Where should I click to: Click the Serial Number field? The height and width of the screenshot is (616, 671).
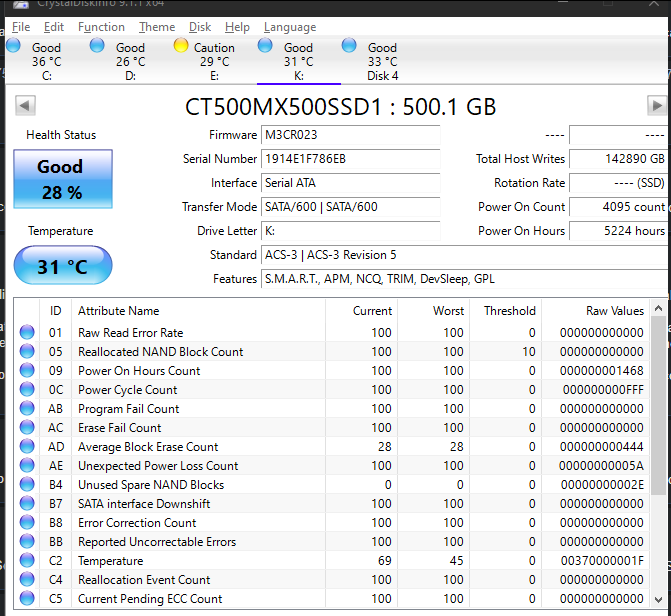point(349,159)
